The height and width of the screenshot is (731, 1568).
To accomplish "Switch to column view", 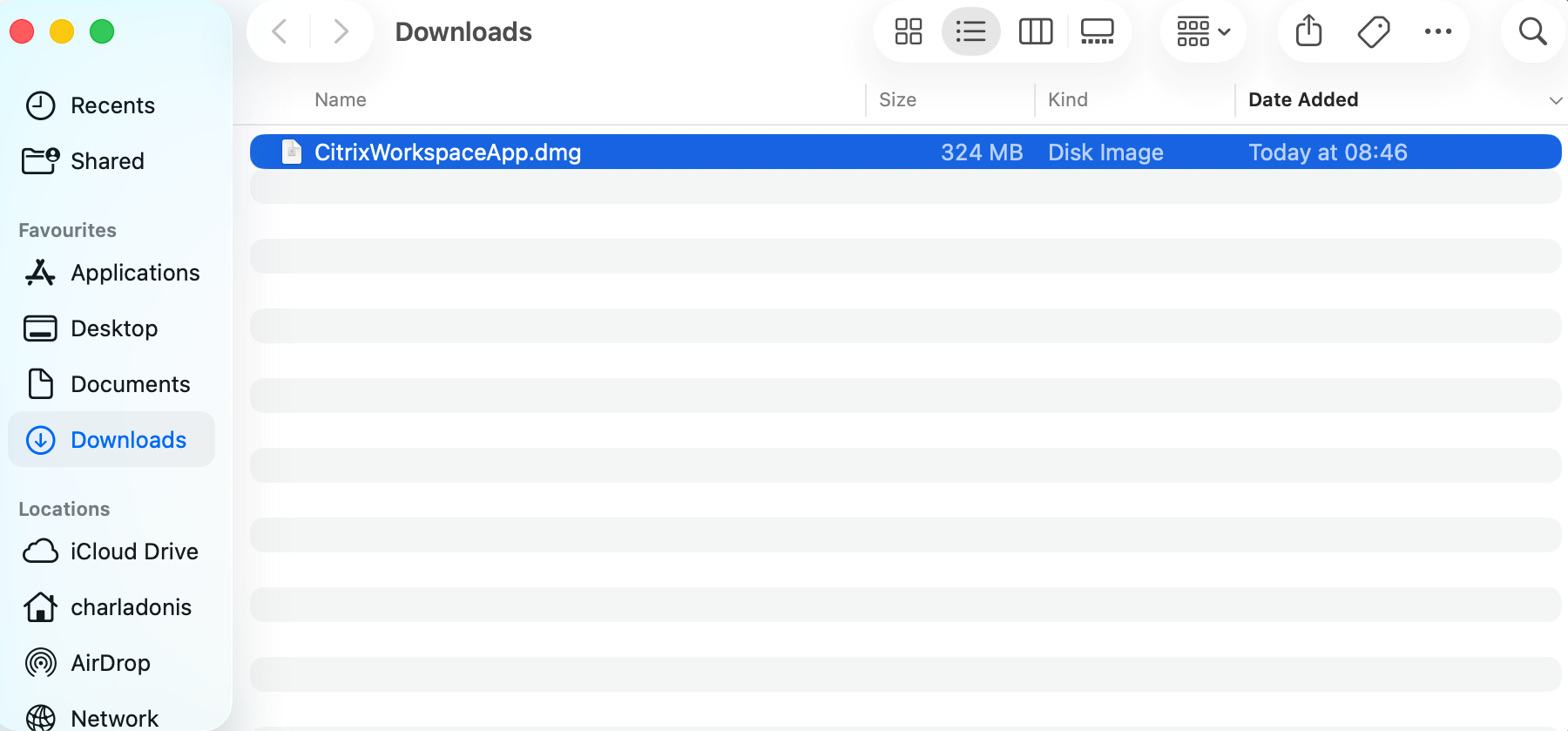I will point(1035,32).
